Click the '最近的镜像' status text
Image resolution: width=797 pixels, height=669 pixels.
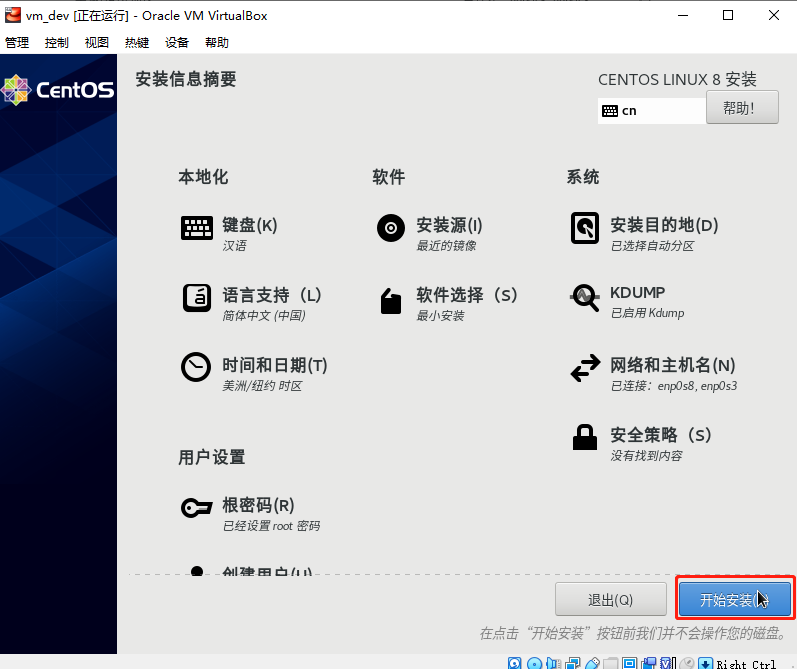tap(446, 246)
